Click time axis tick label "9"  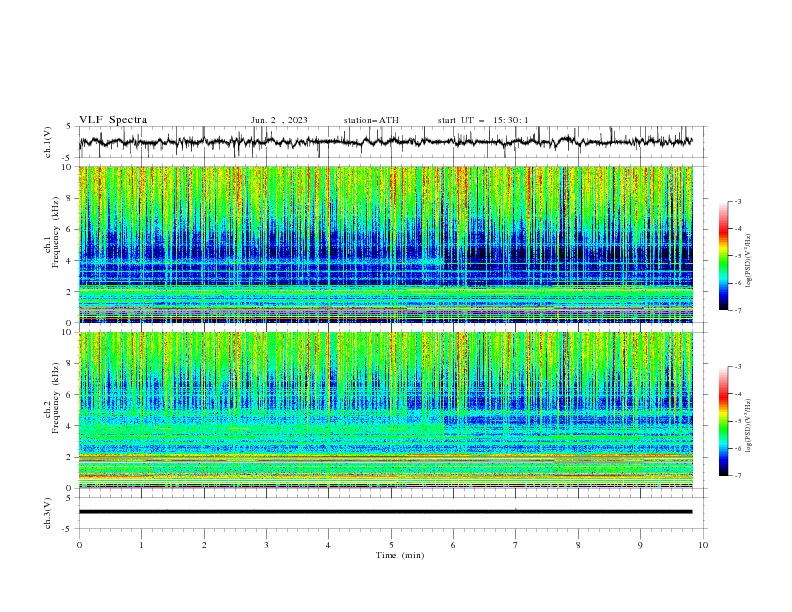(640, 545)
